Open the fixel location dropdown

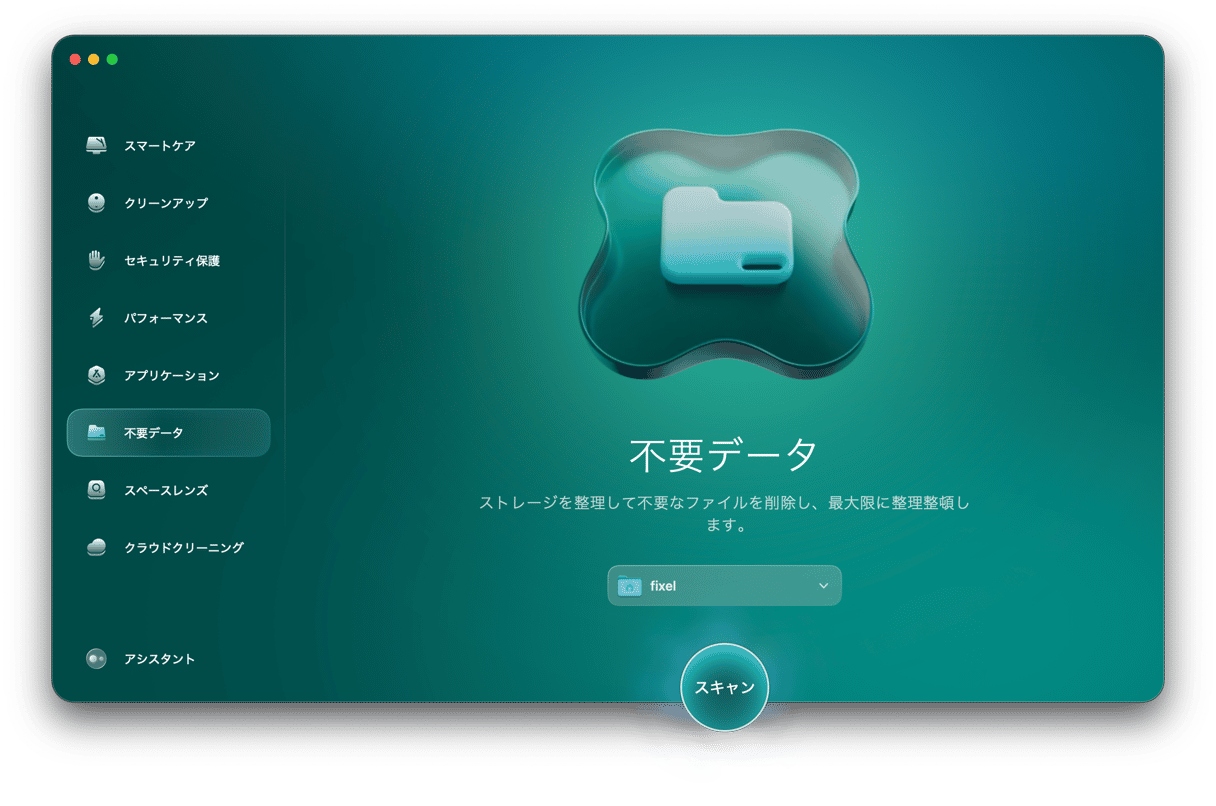(725, 586)
